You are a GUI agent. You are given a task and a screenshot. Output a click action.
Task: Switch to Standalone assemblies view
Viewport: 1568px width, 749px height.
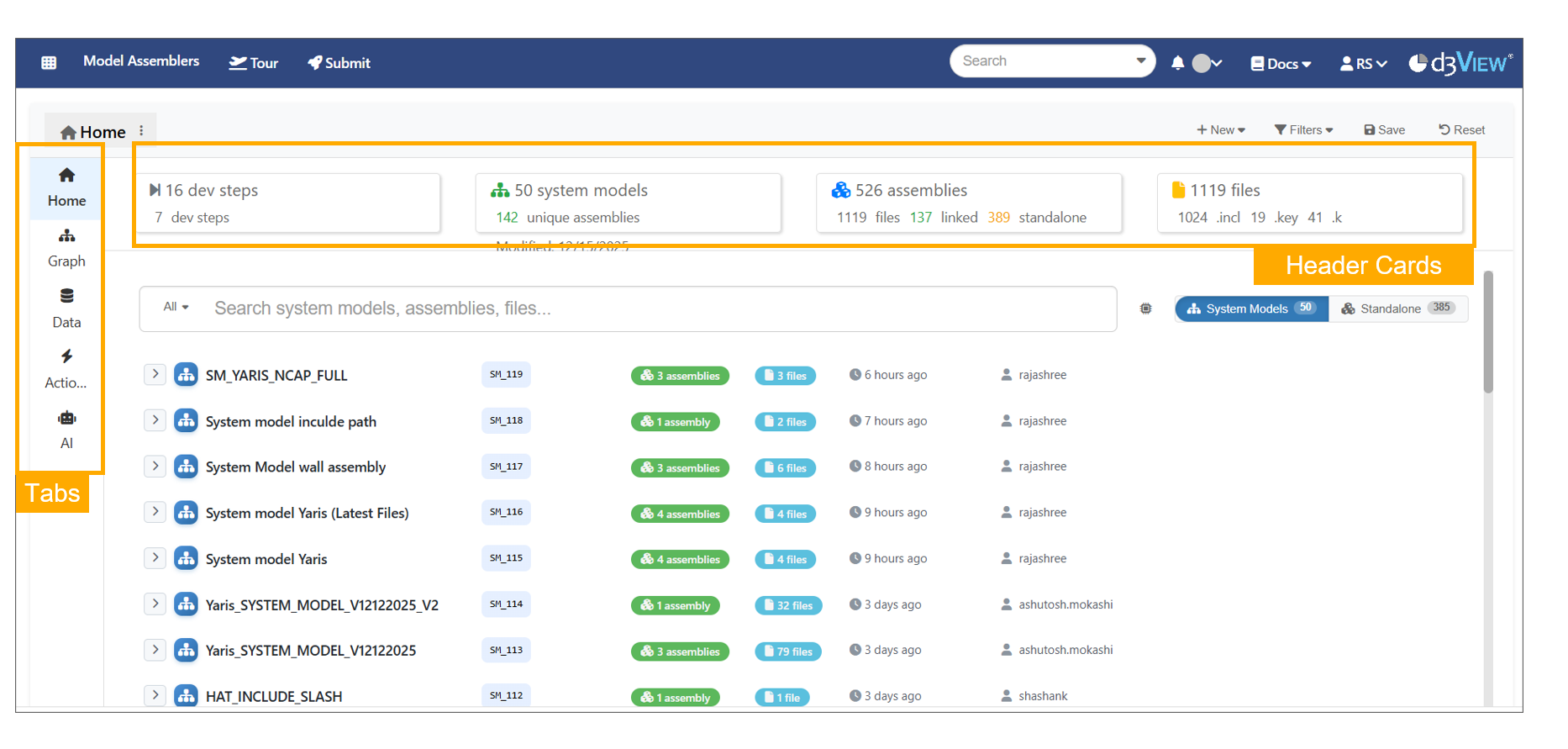1398,309
